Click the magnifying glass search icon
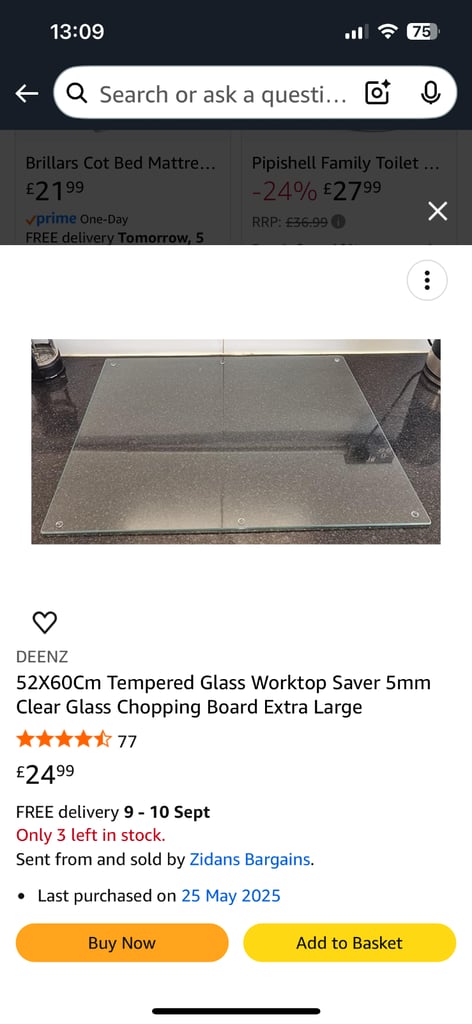The image size is (472, 1024). pyautogui.click(x=77, y=94)
